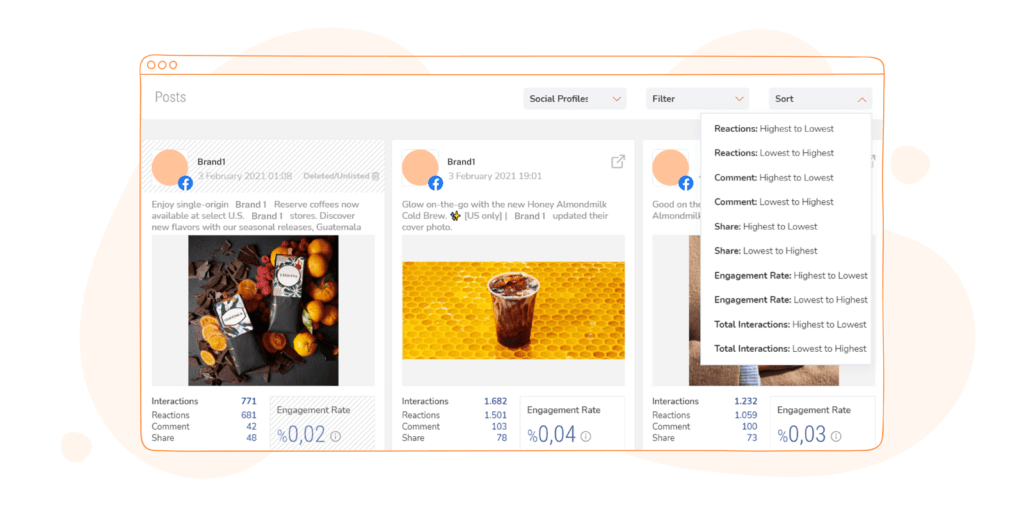Sort by Engagement Rate: Highest to Lowest
The height and width of the screenshot is (506, 1024).
(x=791, y=276)
